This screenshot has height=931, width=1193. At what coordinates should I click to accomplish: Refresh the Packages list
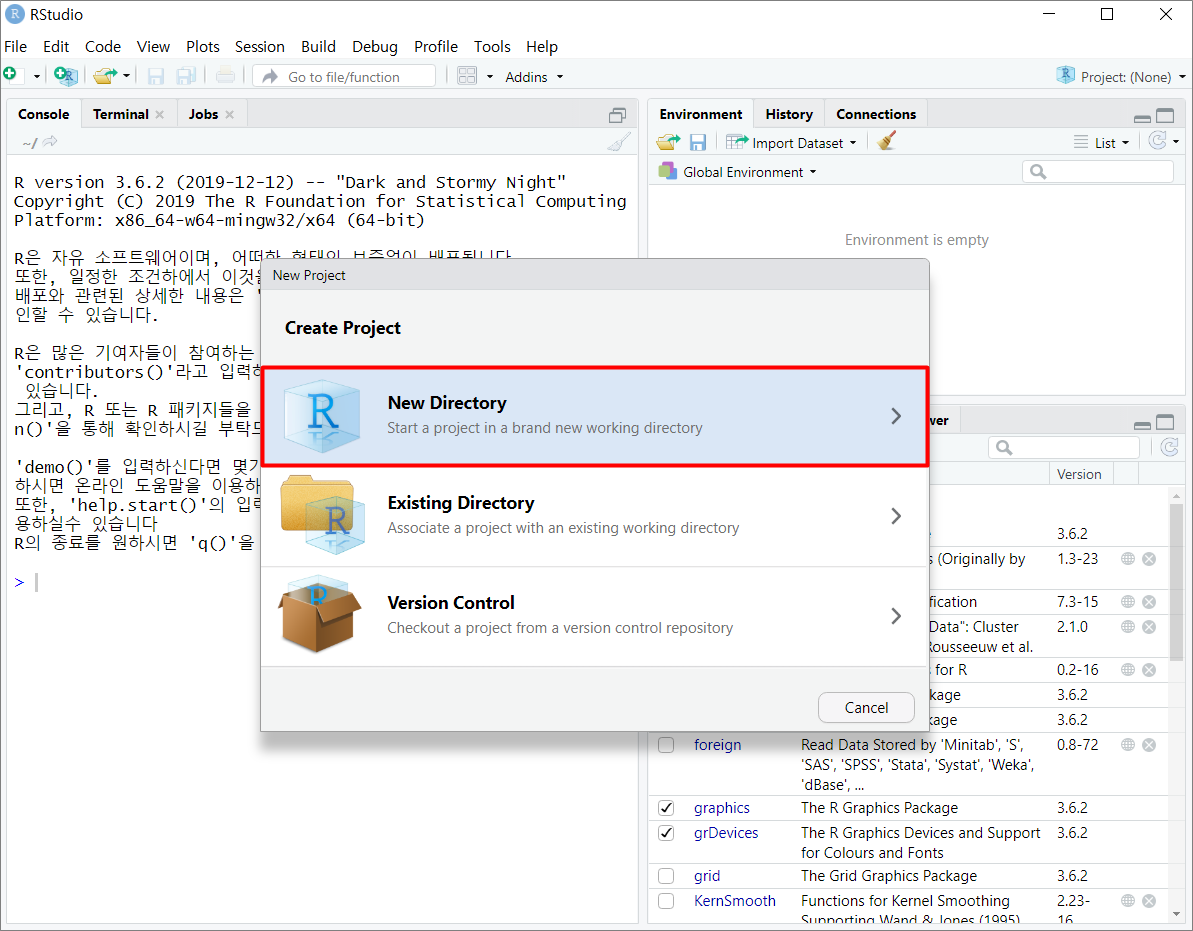[x=1169, y=447]
